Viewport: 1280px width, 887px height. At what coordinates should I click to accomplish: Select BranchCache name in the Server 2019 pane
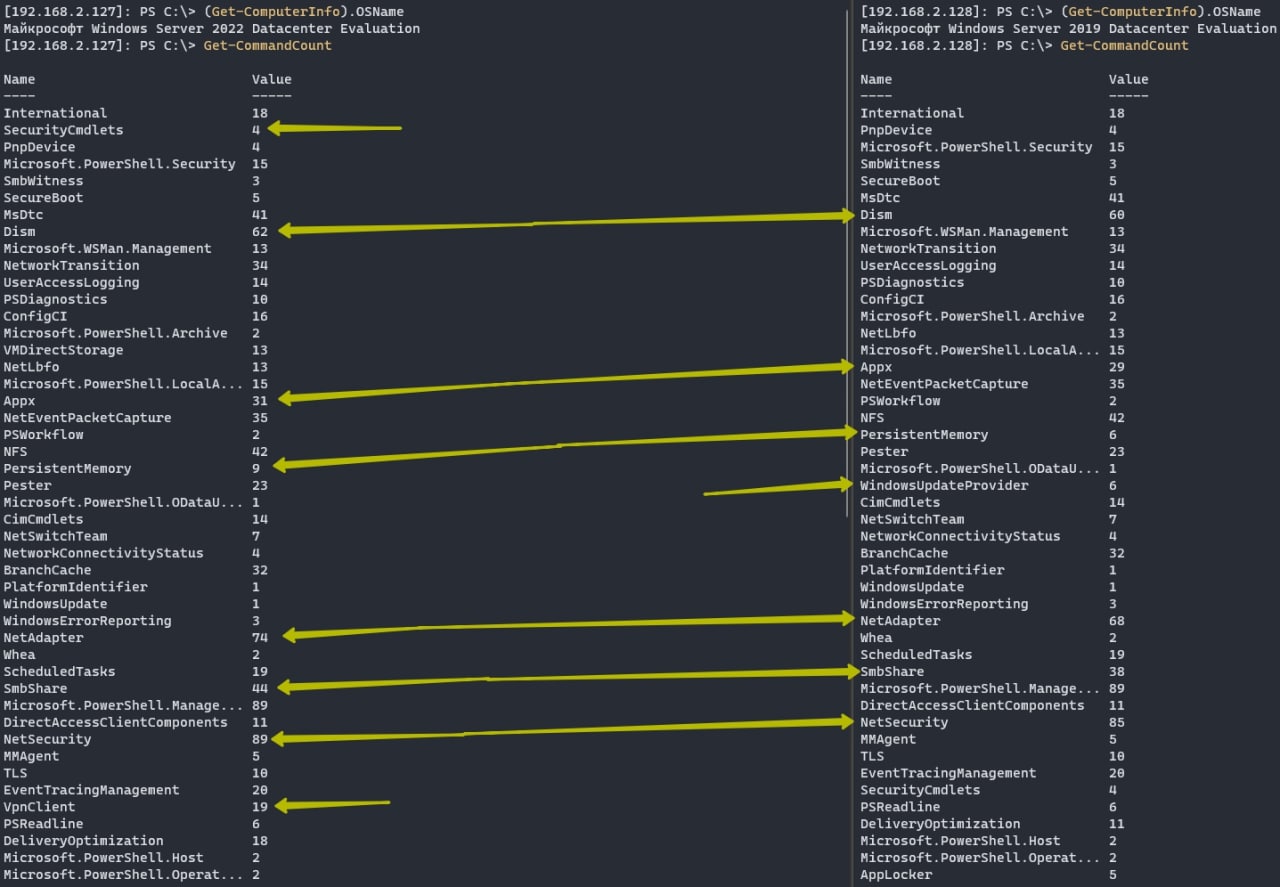905,554
